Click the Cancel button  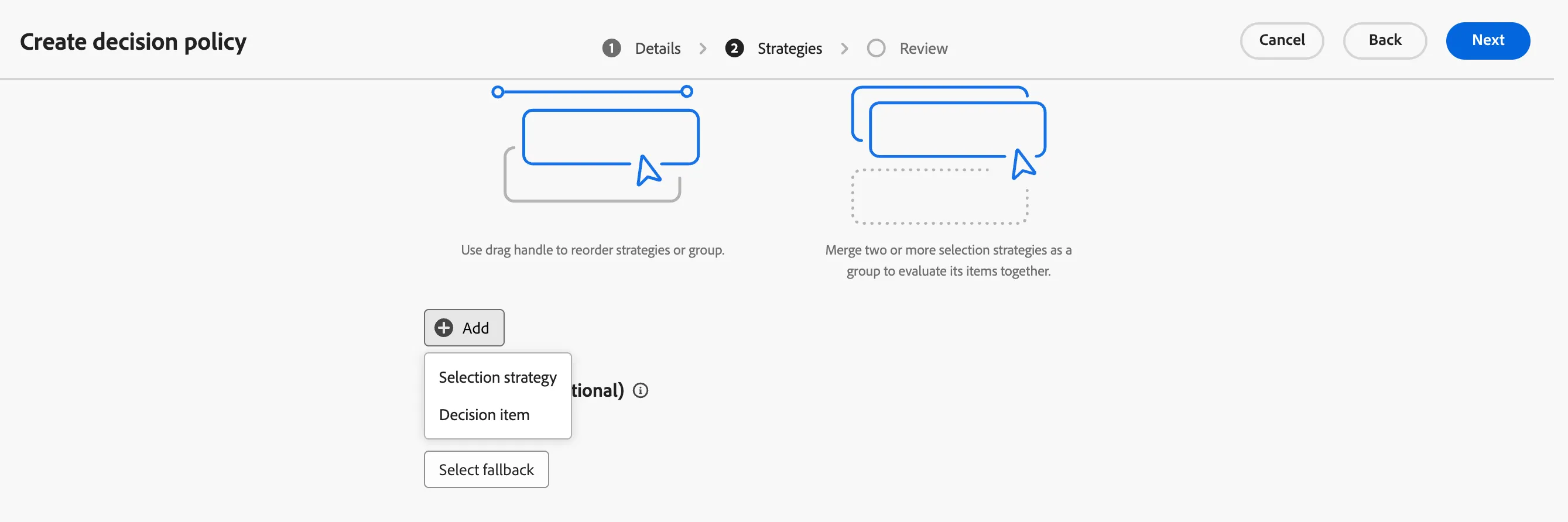coord(1281,41)
